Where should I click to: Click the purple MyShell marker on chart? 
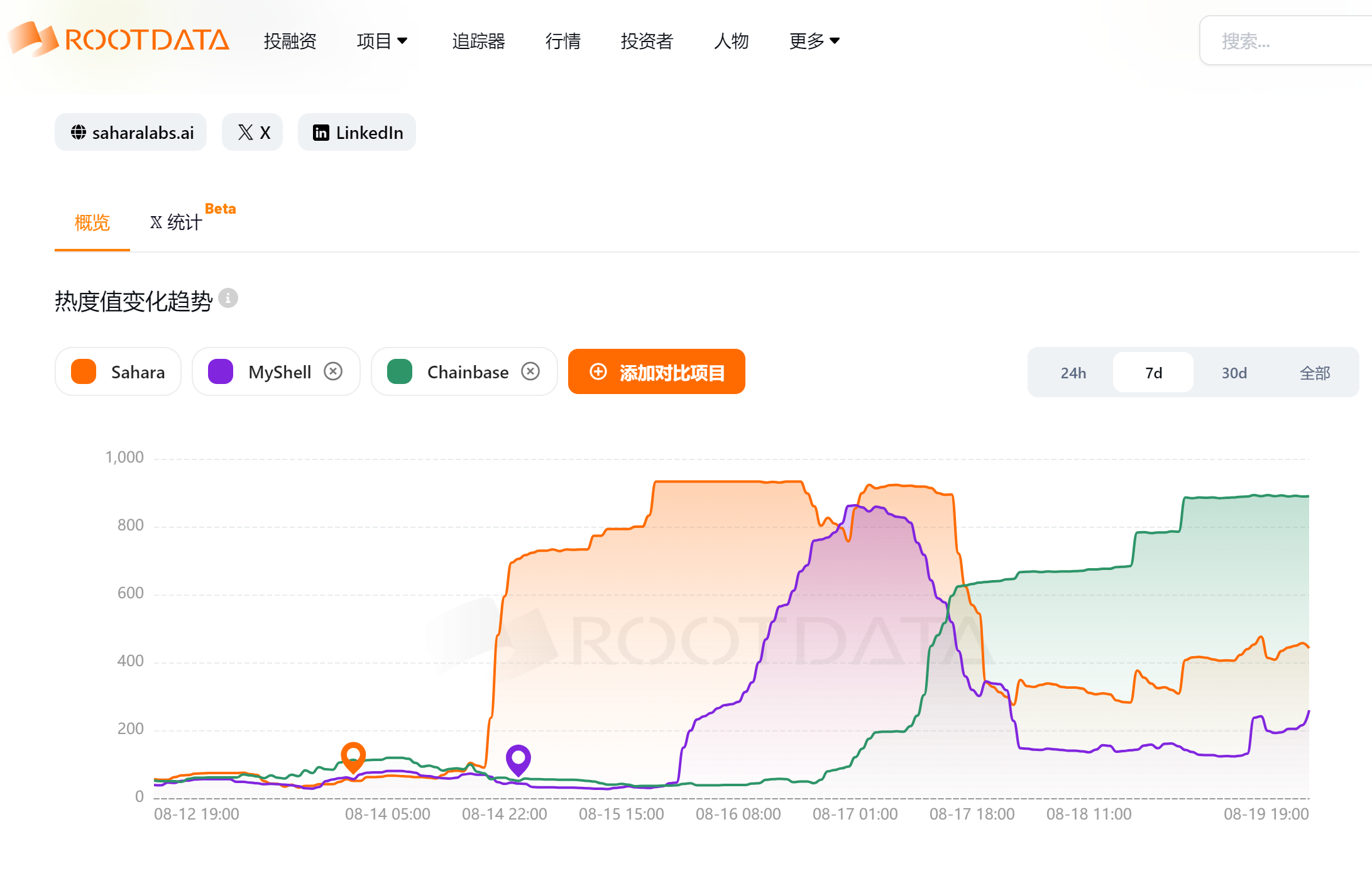click(x=519, y=759)
